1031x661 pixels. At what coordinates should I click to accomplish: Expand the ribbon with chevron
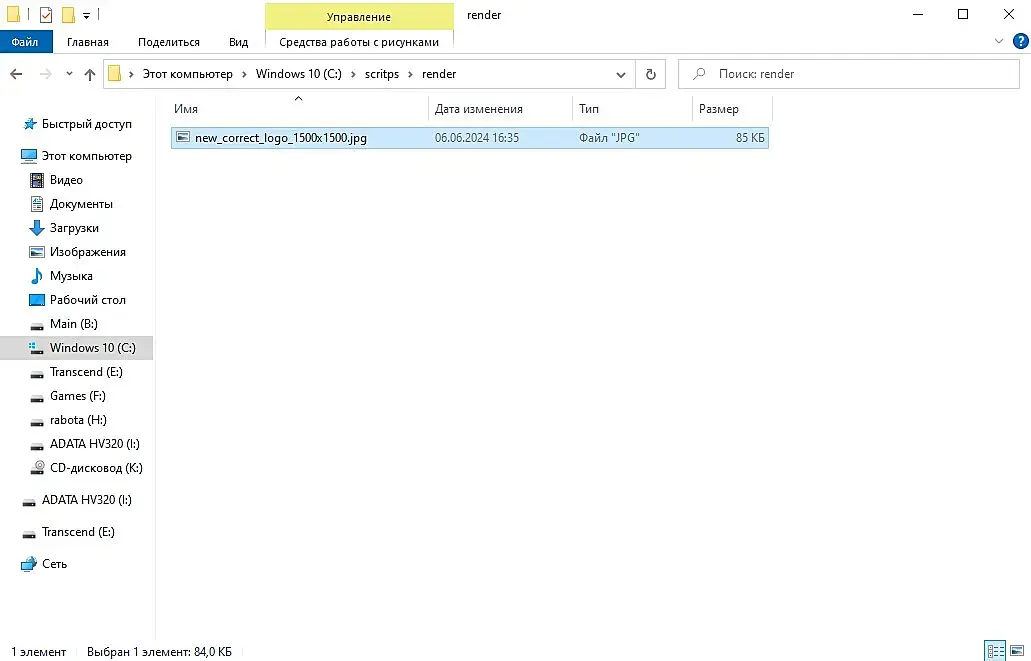coord(999,41)
